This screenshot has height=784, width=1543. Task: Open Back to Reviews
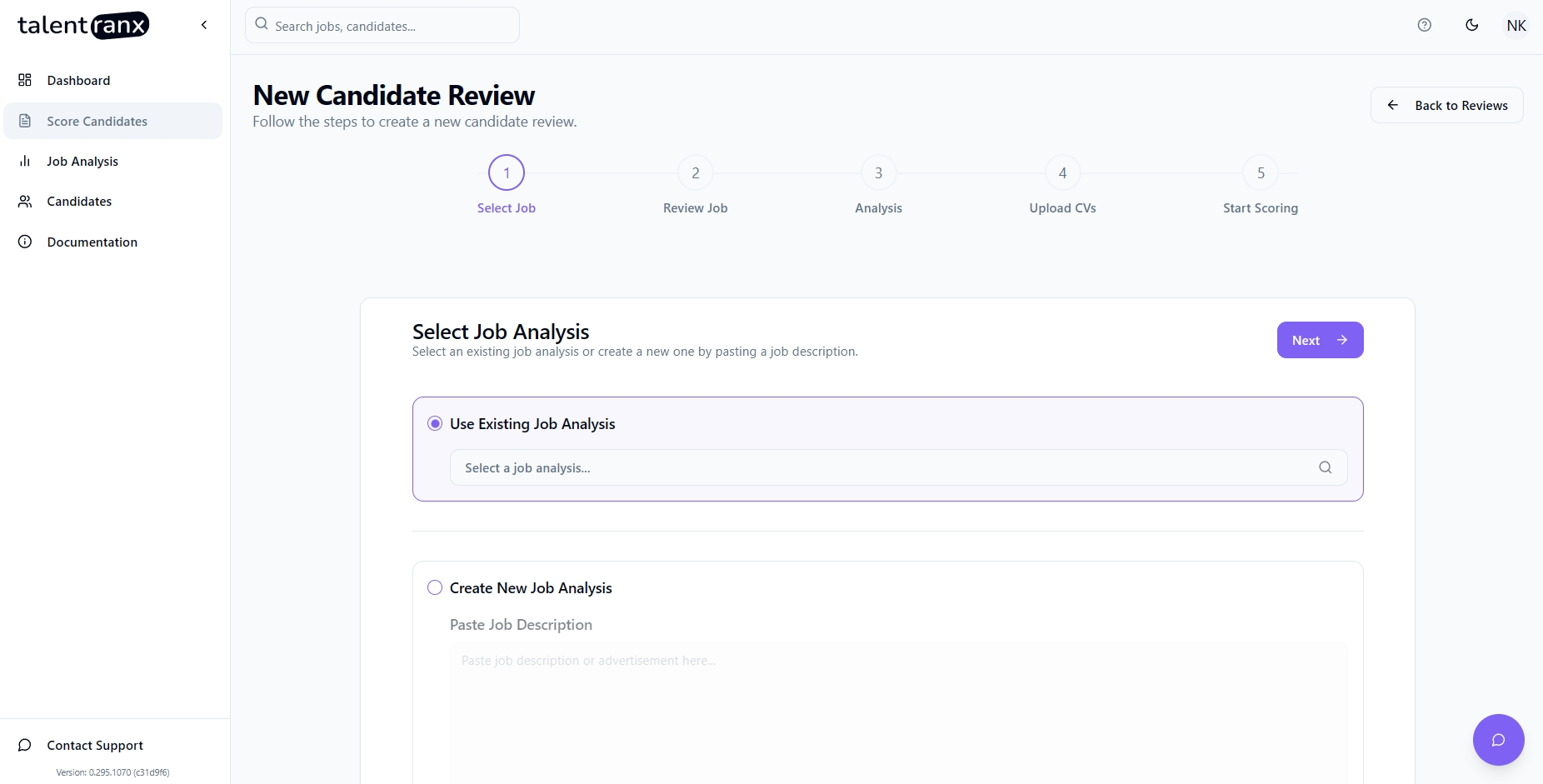click(x=1446, y=105)
